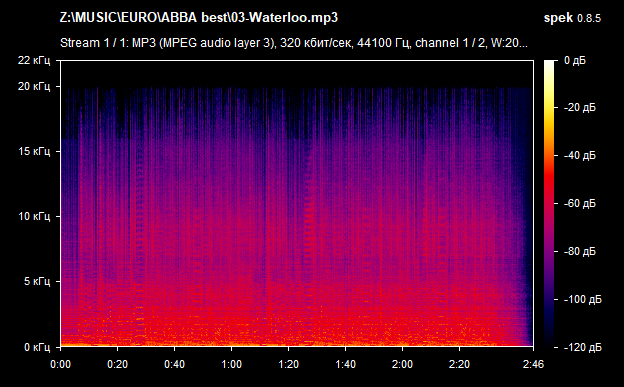
Task: Click the '-120 дБ' level scale label
Action: point(582,347)
